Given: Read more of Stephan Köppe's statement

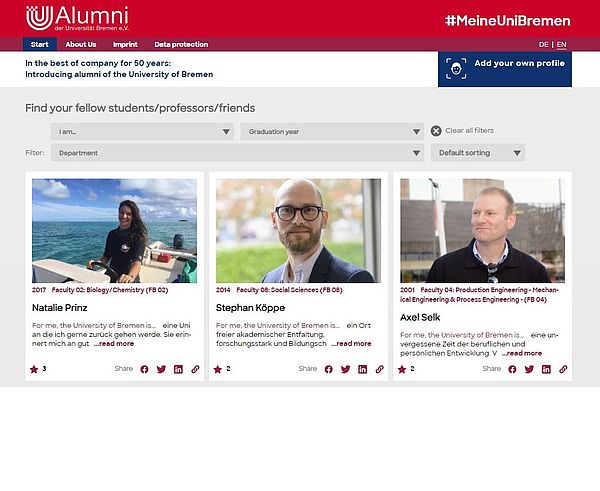Looking at the screenshot, I should [x=351, y=343].
